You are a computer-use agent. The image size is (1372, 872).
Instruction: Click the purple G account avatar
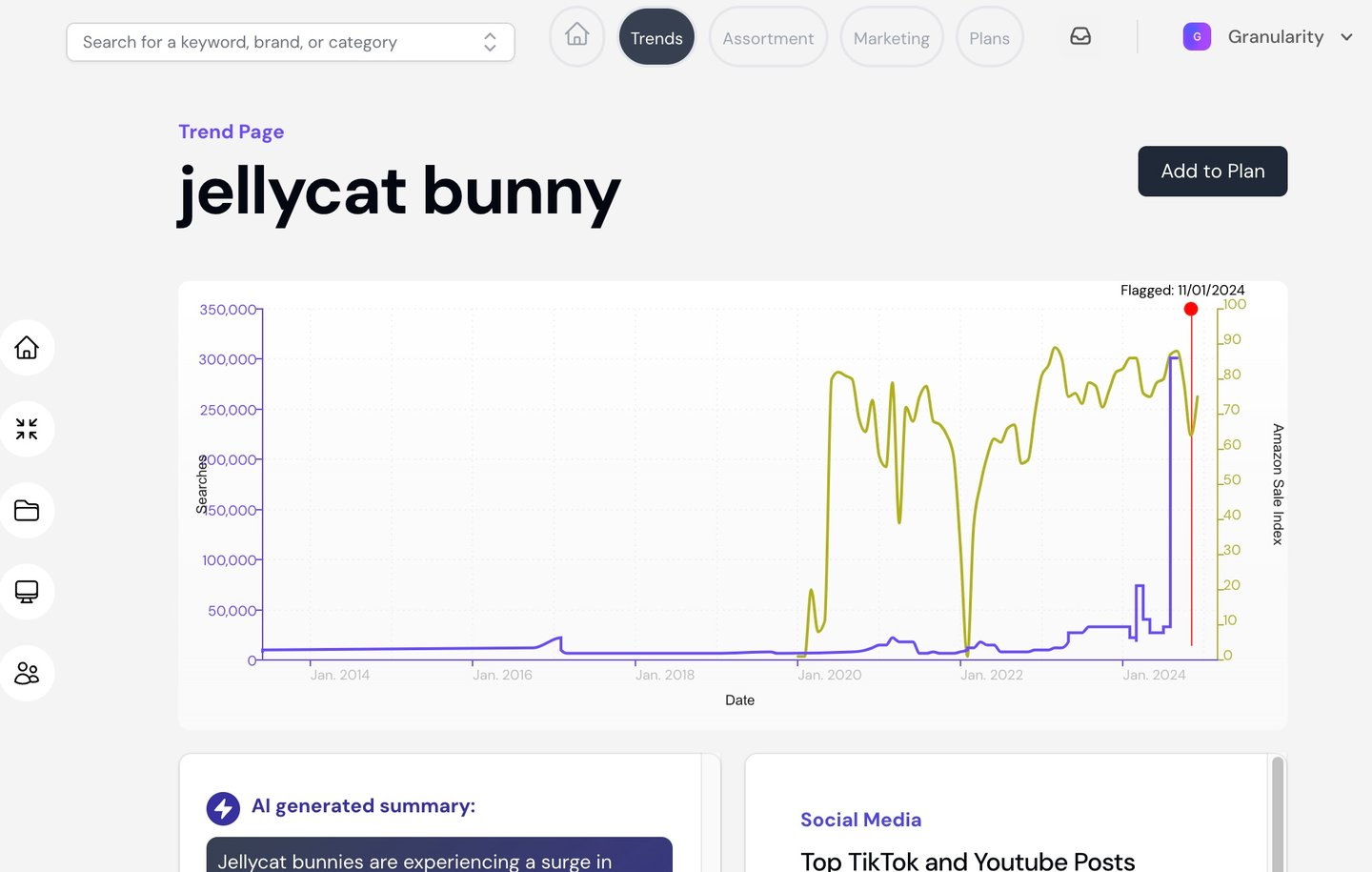click(x=1197, y=36)
